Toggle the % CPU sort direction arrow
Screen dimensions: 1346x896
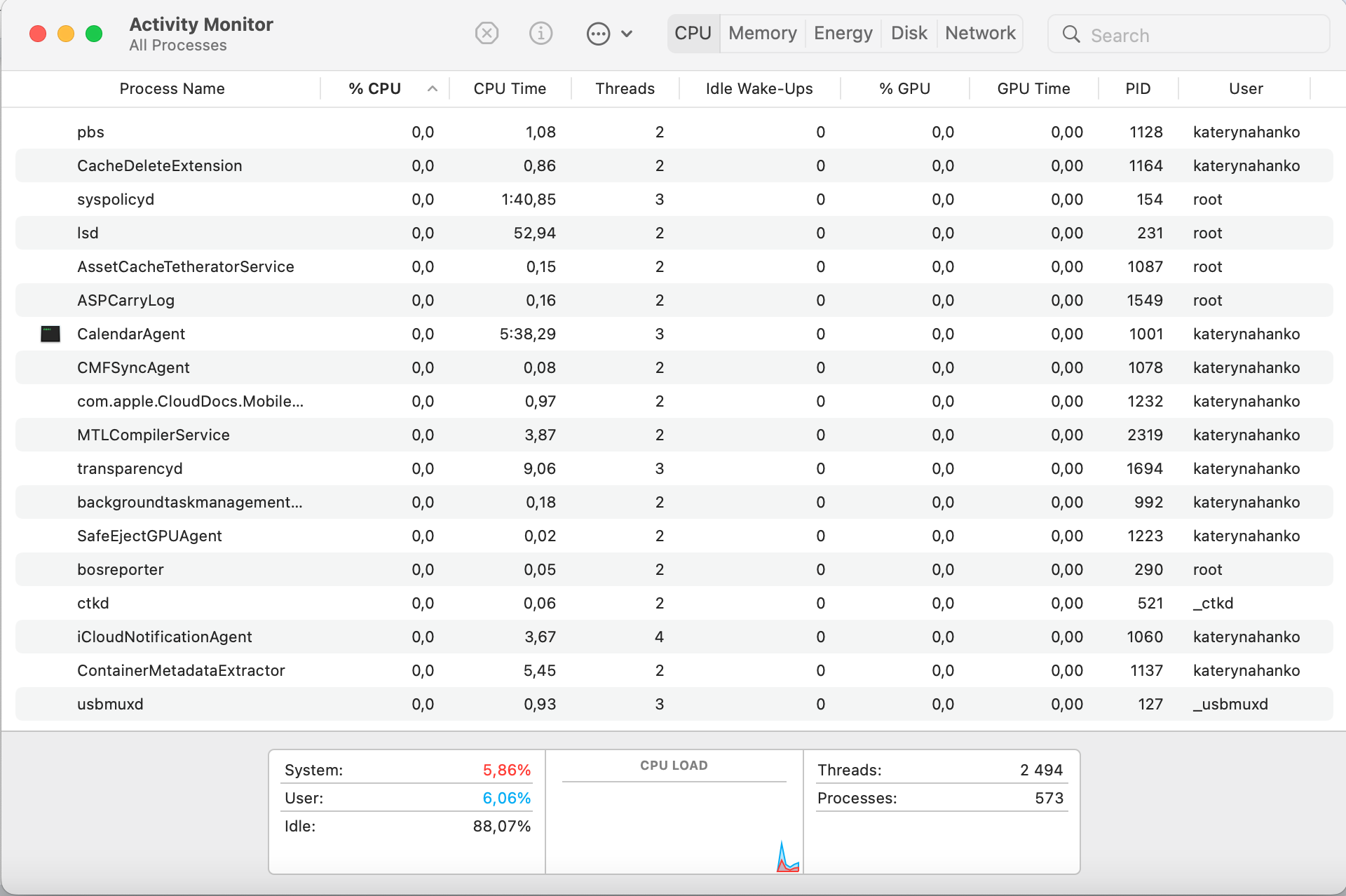pos(433,88)
